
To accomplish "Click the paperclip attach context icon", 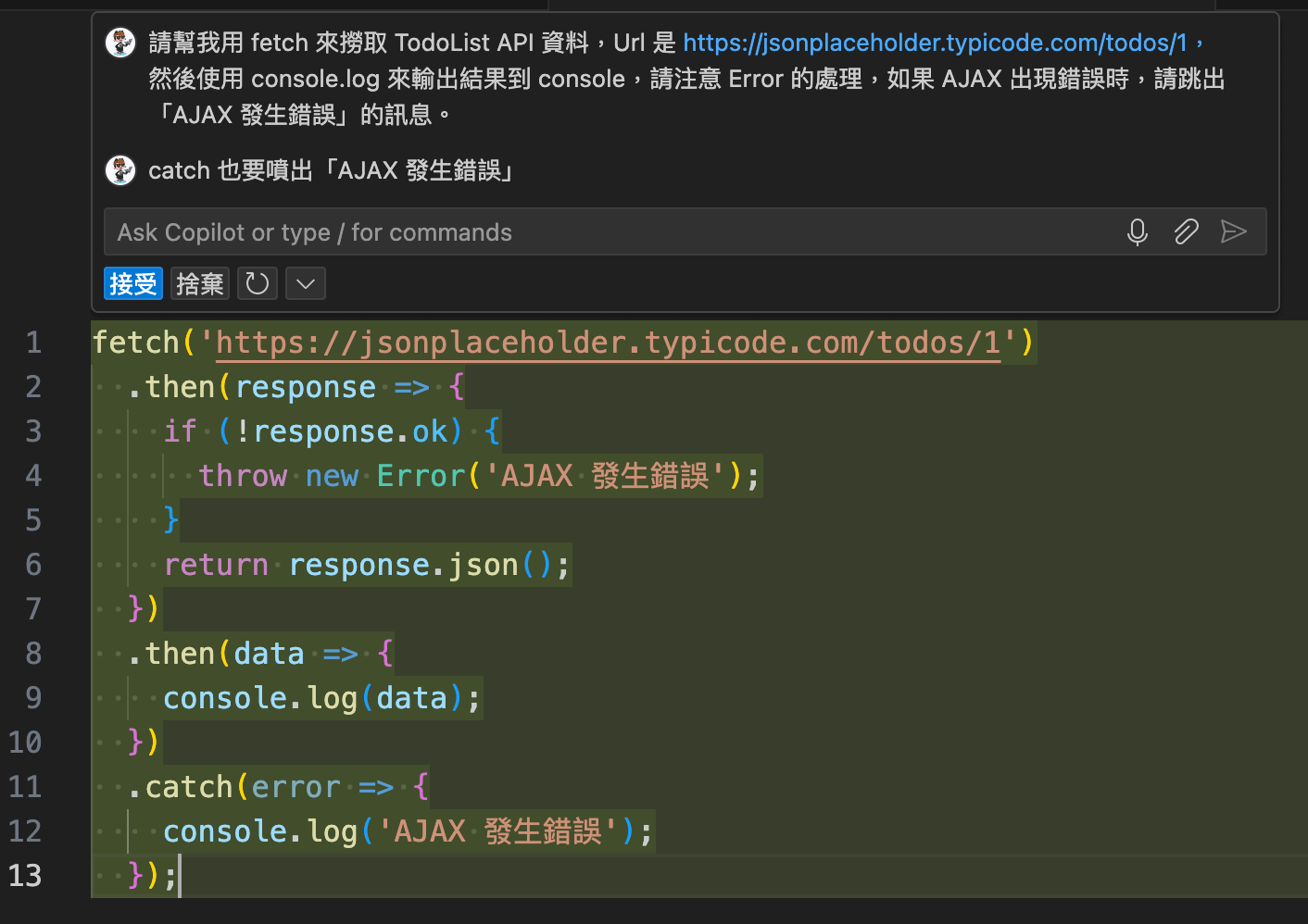I will (1186, 231).
